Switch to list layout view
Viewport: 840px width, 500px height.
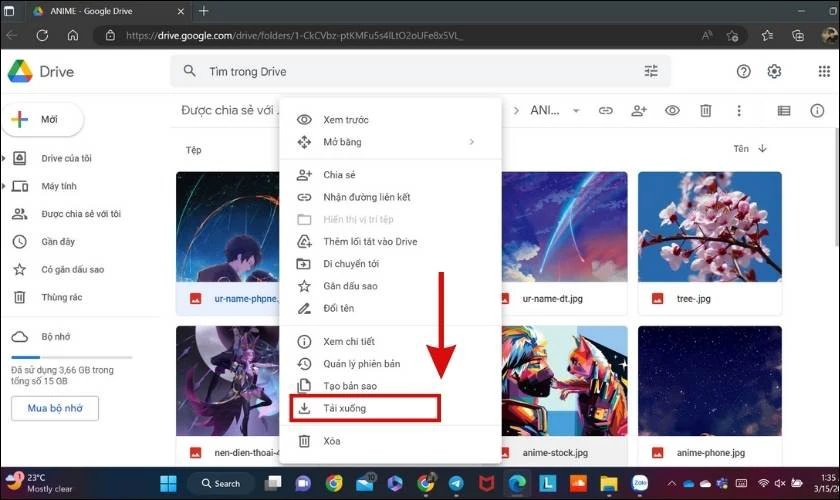click(784, 110)
